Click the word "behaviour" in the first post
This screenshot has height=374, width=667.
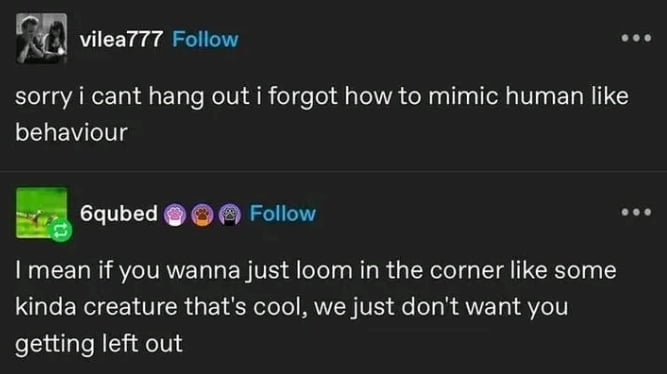click(71, 132)
